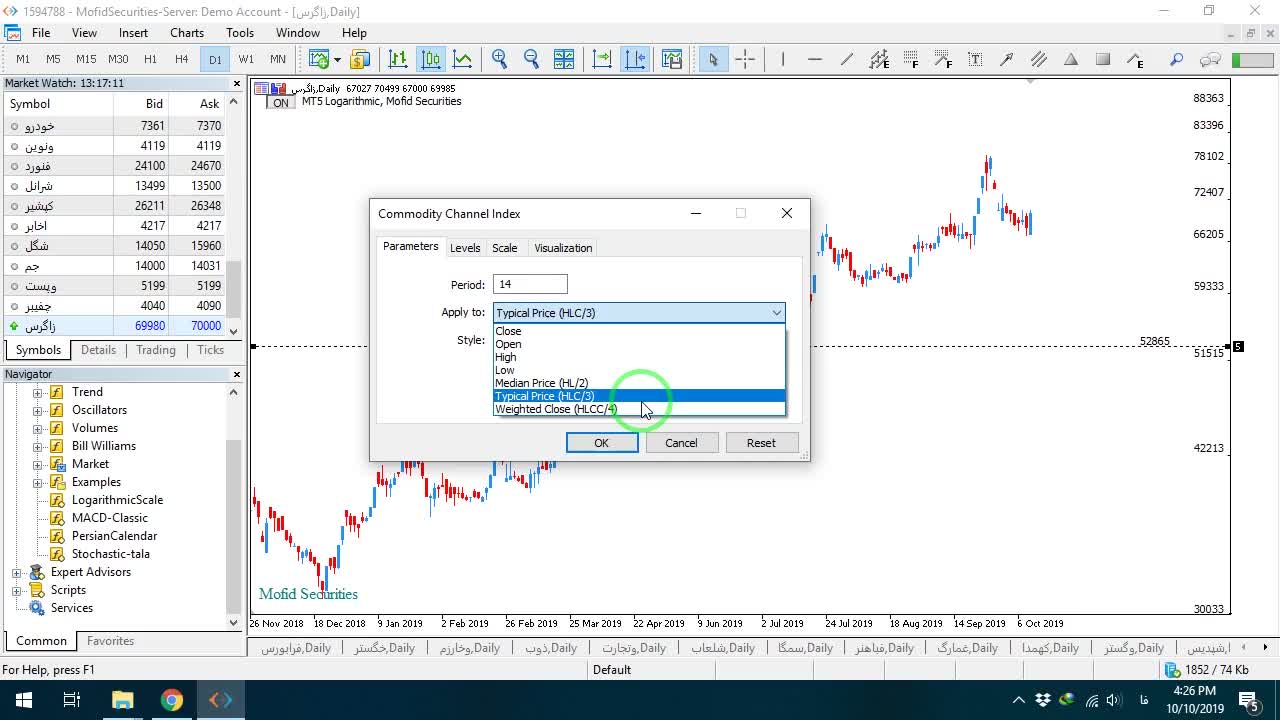Click Cancel in the indicator dialog
Image resolution: width=1280 pixels, height=720 pixels.
point(682,443)
